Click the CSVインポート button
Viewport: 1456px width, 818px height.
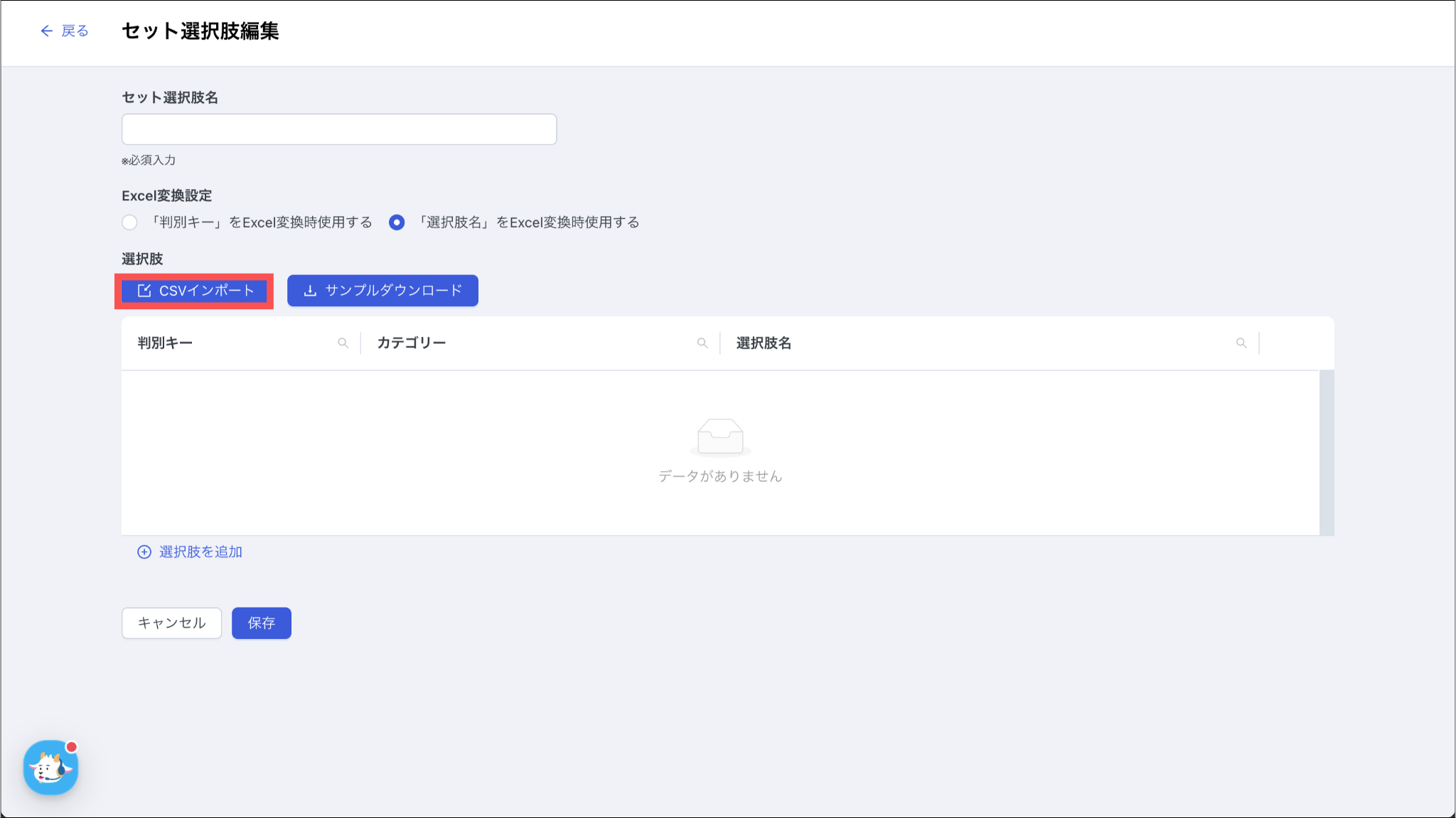(194, 291)
